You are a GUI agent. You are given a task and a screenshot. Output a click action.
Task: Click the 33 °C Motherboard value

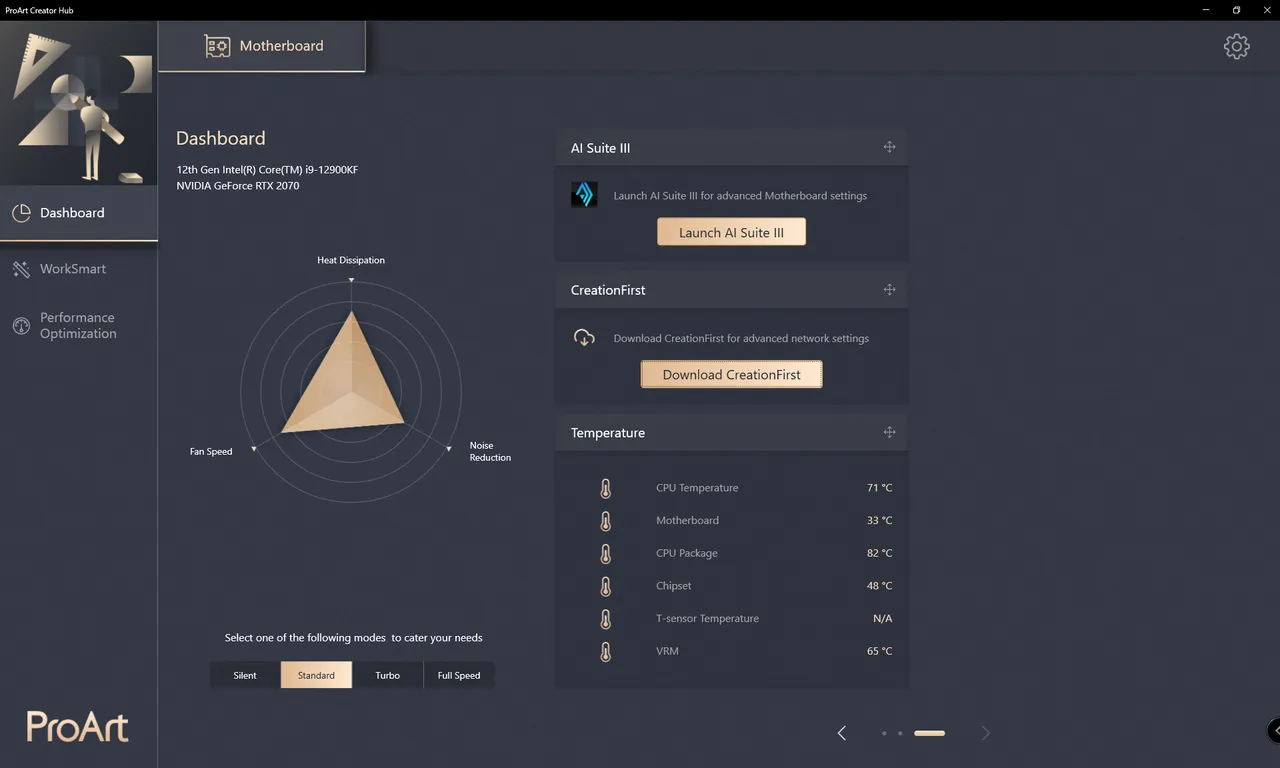(879, 521)
